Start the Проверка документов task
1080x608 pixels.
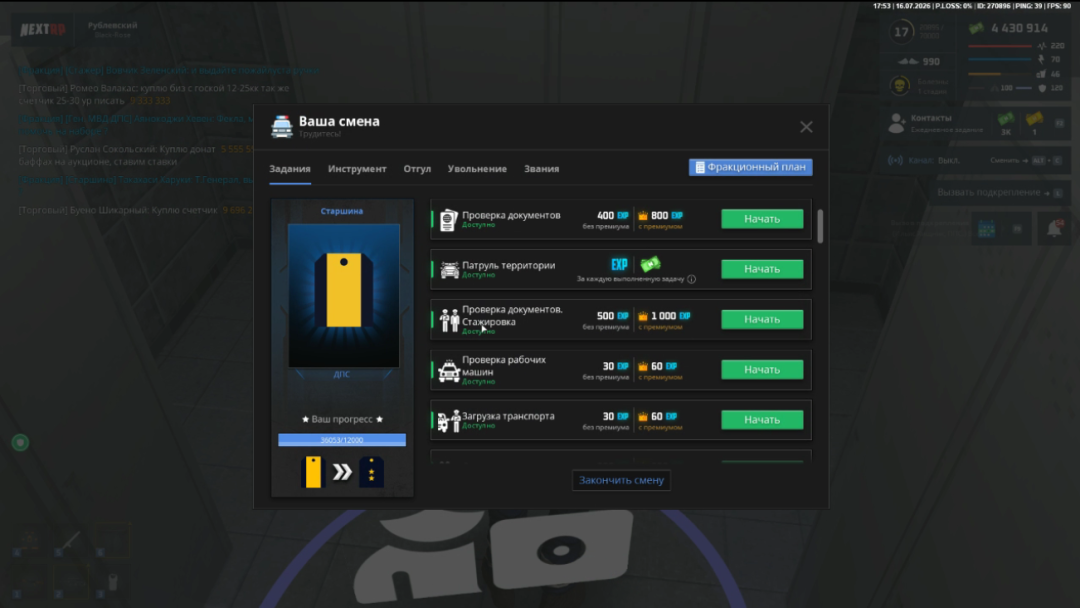[762, 219]
